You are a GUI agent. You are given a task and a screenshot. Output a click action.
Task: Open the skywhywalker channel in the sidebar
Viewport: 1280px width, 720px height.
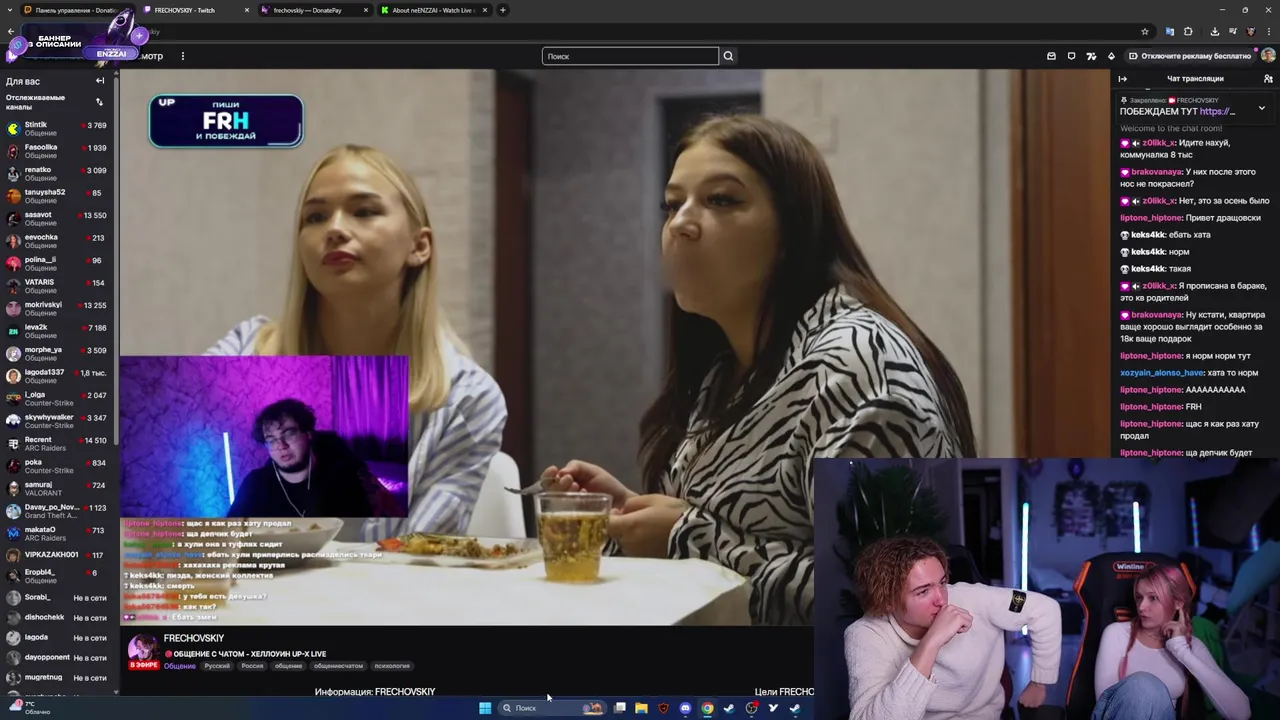58,421
